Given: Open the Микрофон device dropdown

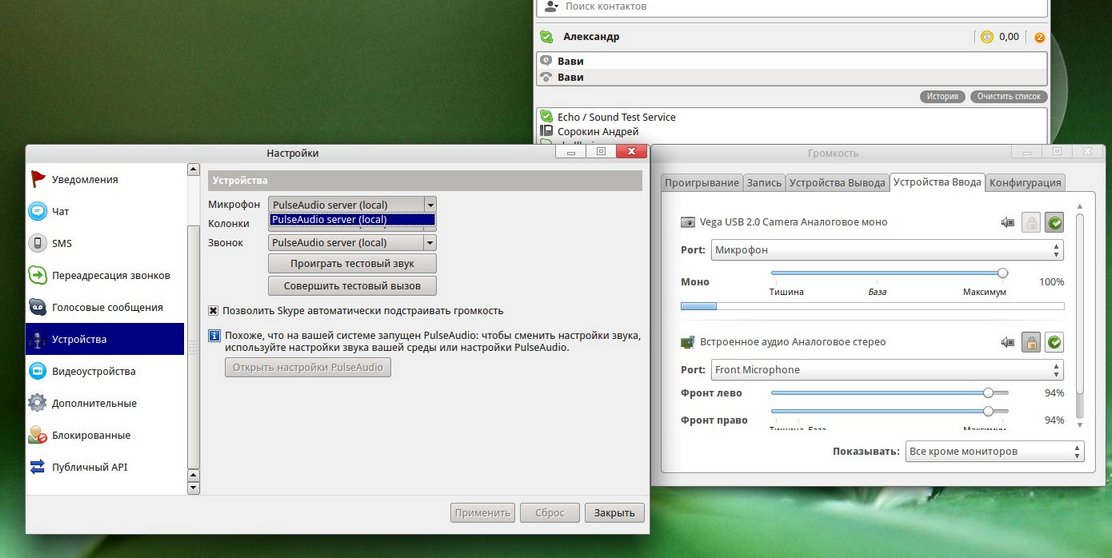Looking at the screenshot, I should [x=352, y=205].
